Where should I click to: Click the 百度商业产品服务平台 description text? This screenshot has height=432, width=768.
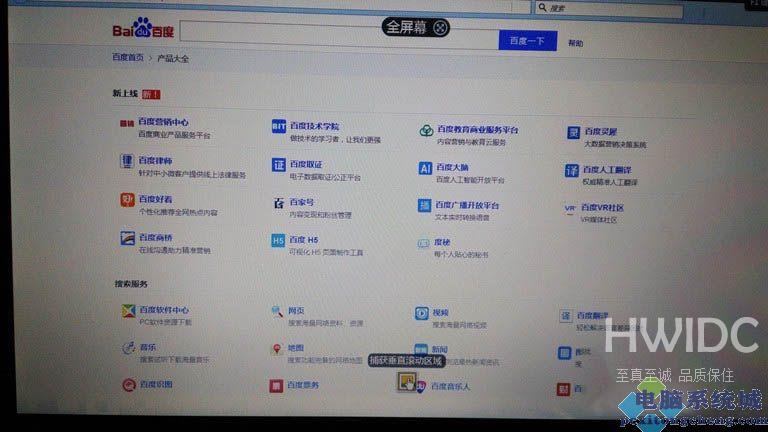pyautogui.click(x=174, y=135)
